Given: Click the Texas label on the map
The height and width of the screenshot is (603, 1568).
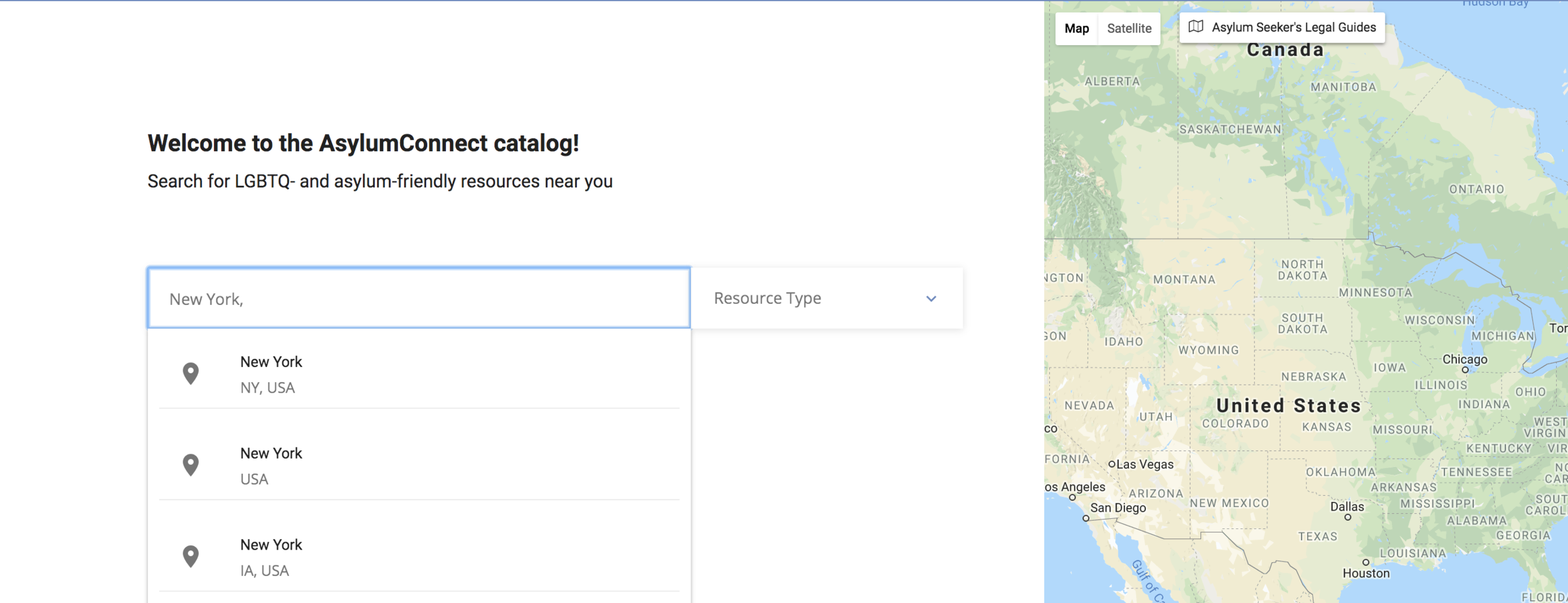Looking at the screenshot, I should click(x=1318, y=536).
